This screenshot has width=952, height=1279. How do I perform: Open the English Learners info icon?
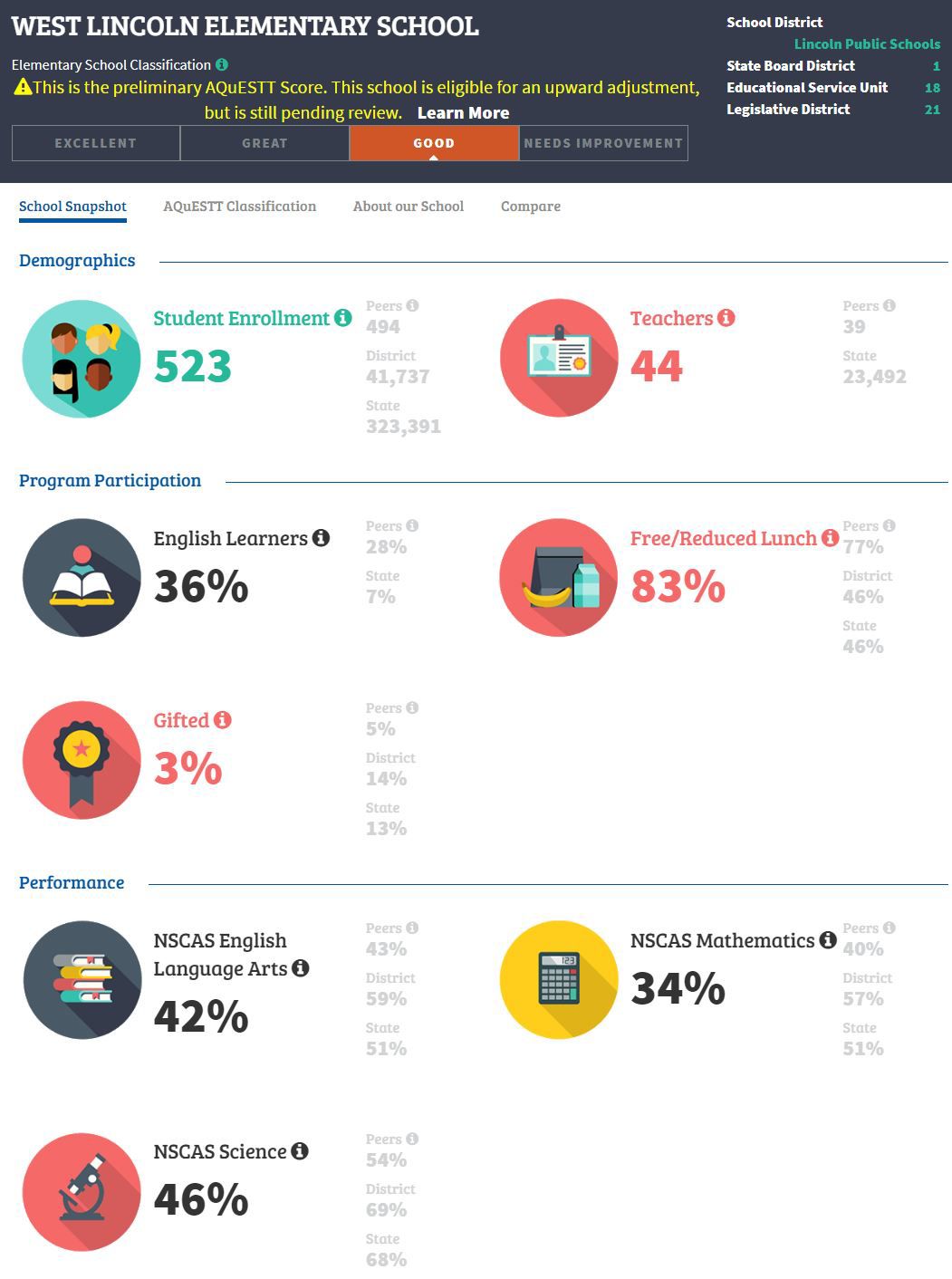pos(321,538)
